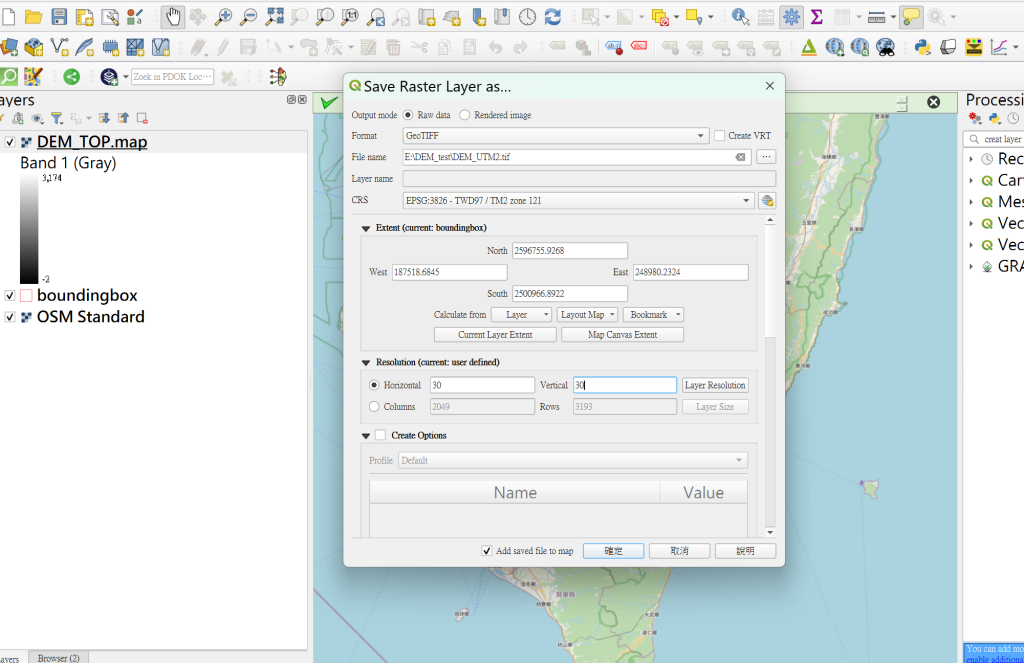Image resolution: width=1024 pixels, height=663 pixels.
Task: Select the Columns resolution radio button
Action: (374, 406)
